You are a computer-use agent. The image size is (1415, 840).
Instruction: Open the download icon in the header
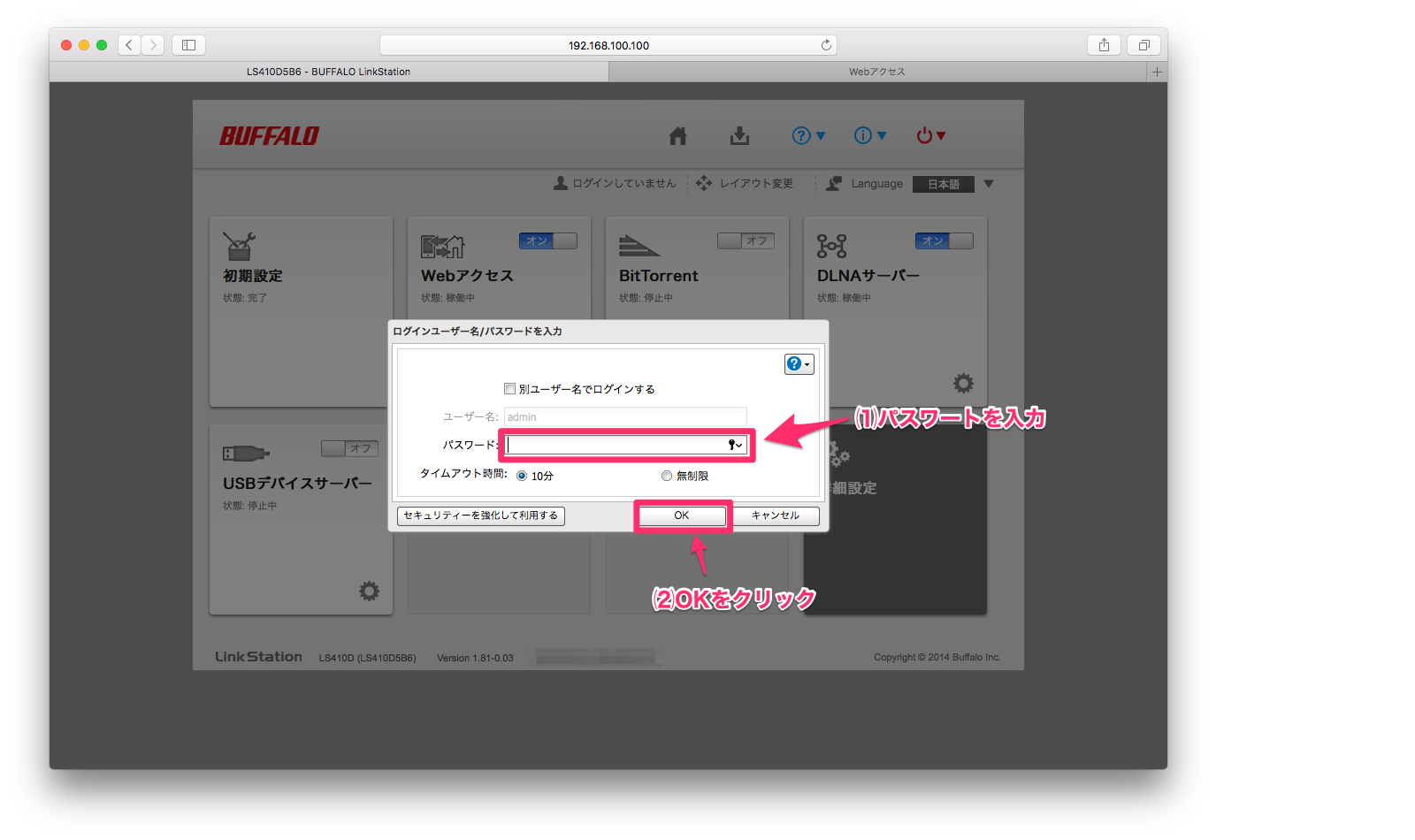click(x=739, y=135)
